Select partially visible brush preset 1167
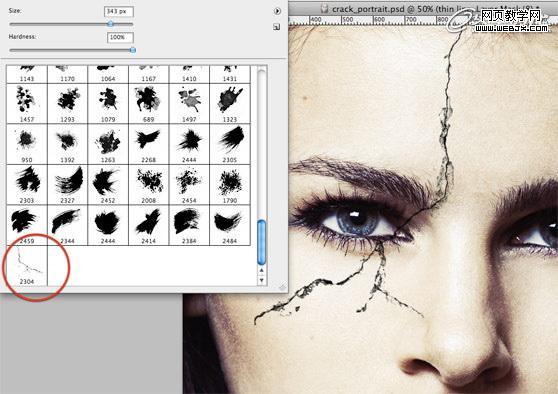558x394 pixels. [x=149, y=74]
